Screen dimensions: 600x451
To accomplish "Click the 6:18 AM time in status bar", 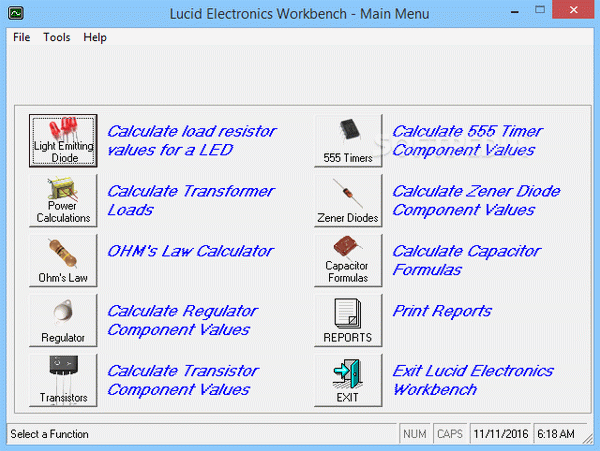I will tap(556, 434).
